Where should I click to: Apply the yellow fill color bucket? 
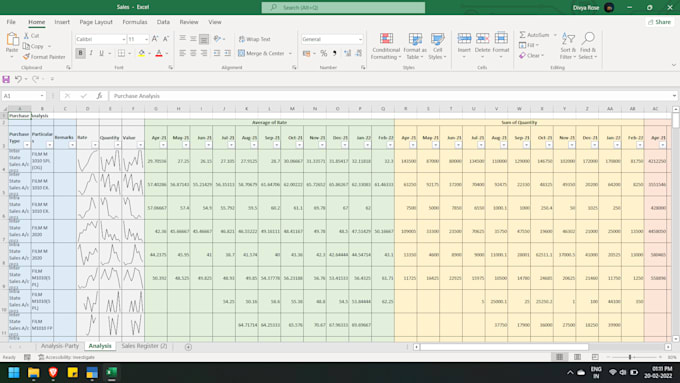pos(141,53)
